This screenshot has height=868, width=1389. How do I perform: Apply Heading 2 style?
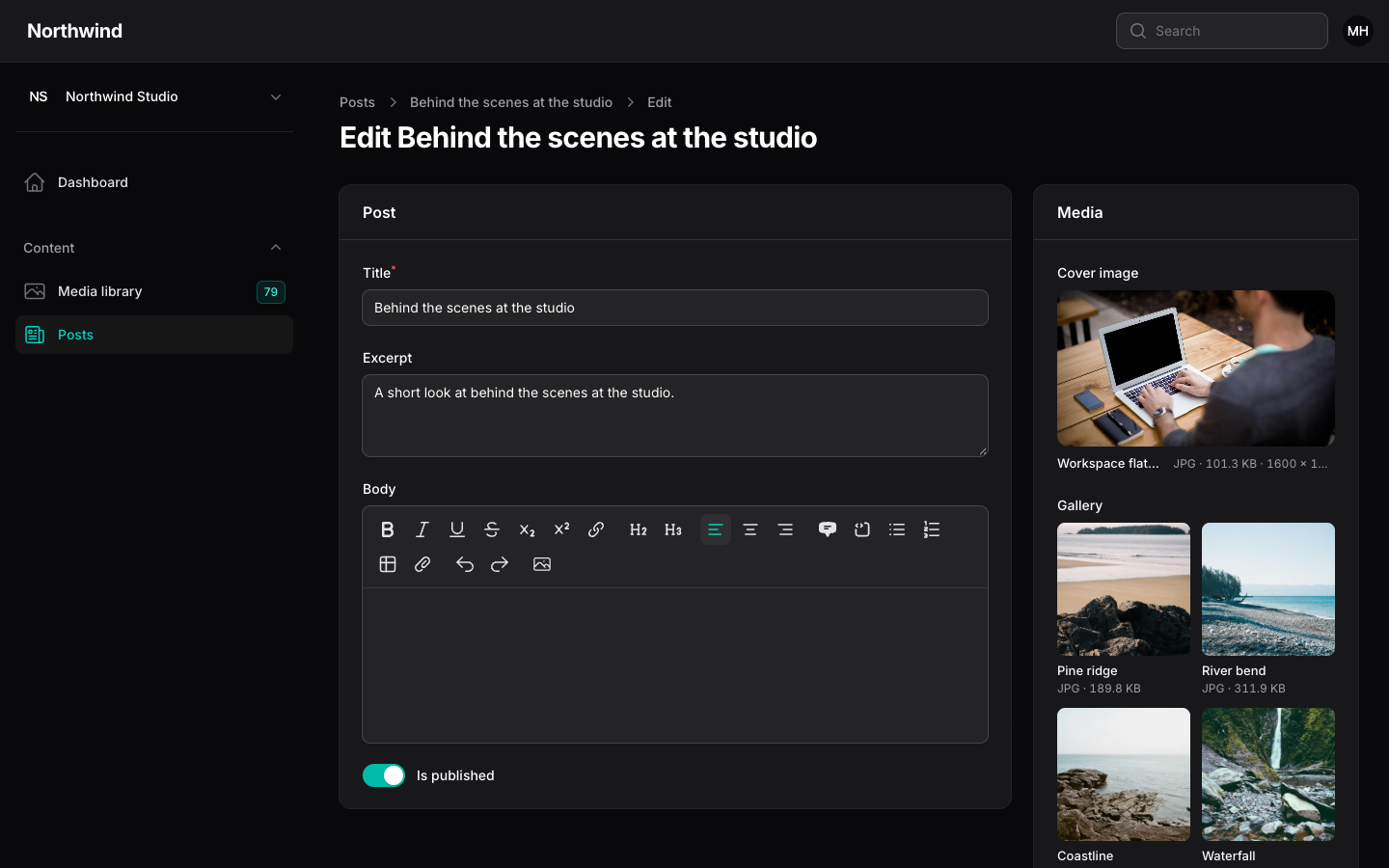pos(639,529)
